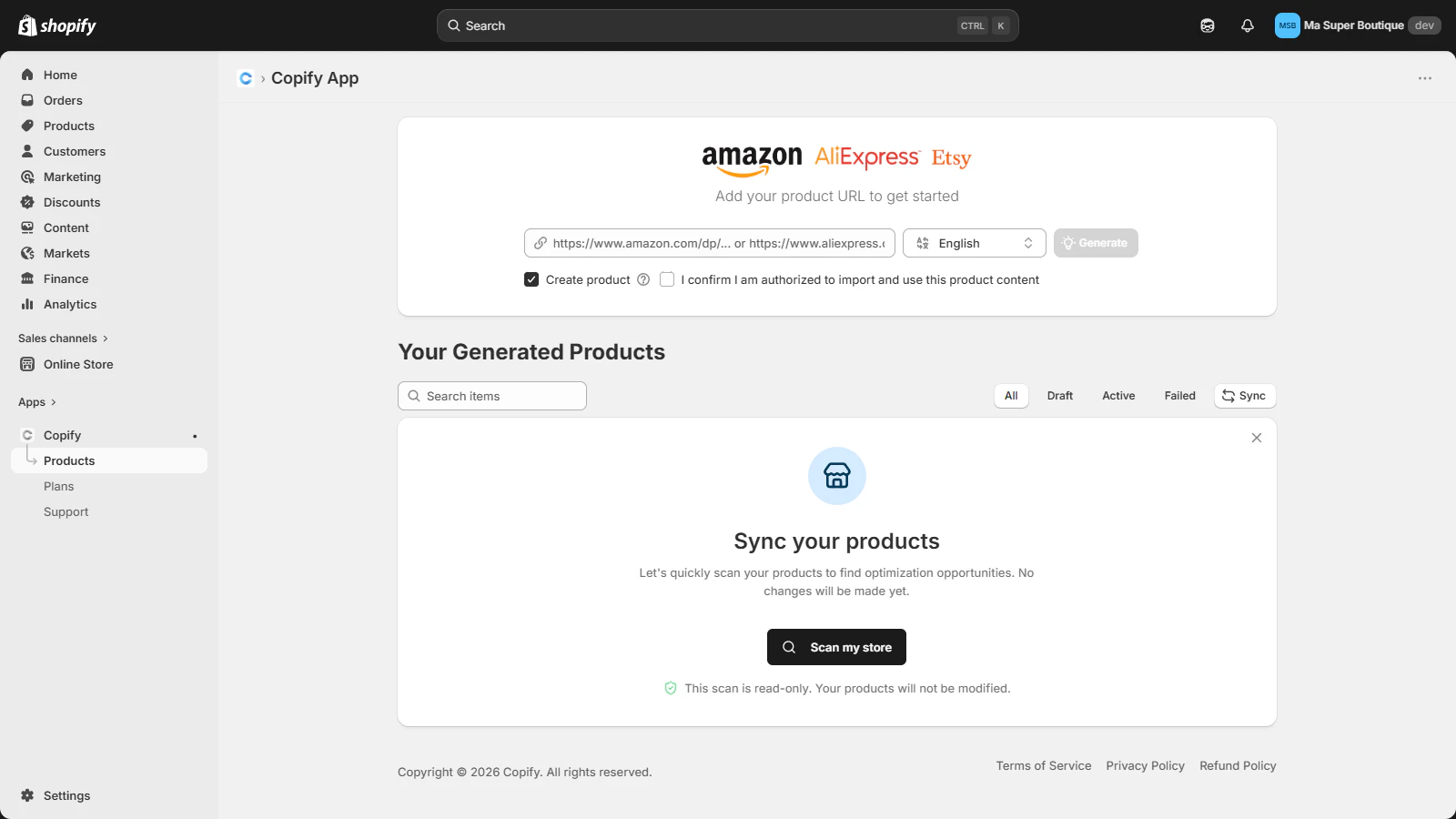Viewport: 1456px width, 819px height.
Task: Open Marketing in sidebar
Action: click(x=109, y=177)
